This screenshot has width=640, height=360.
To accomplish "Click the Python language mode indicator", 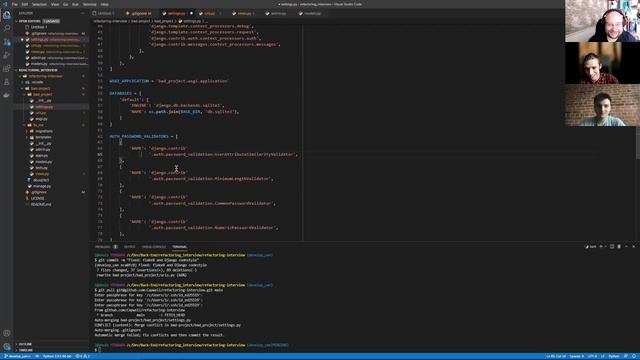I will pos(614,356).
